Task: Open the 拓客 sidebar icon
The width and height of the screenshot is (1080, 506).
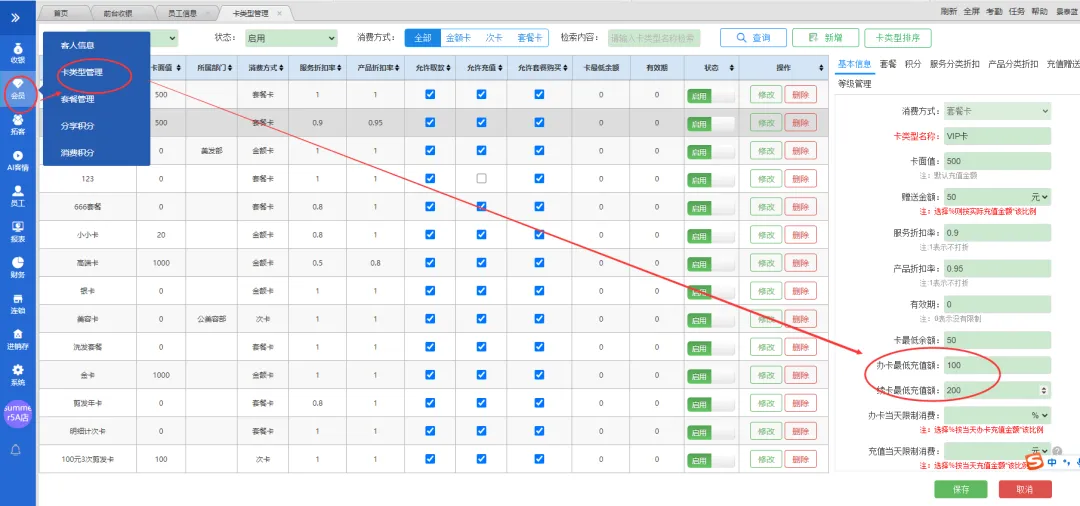Action: pyautogui.click(x=18, y=125)
